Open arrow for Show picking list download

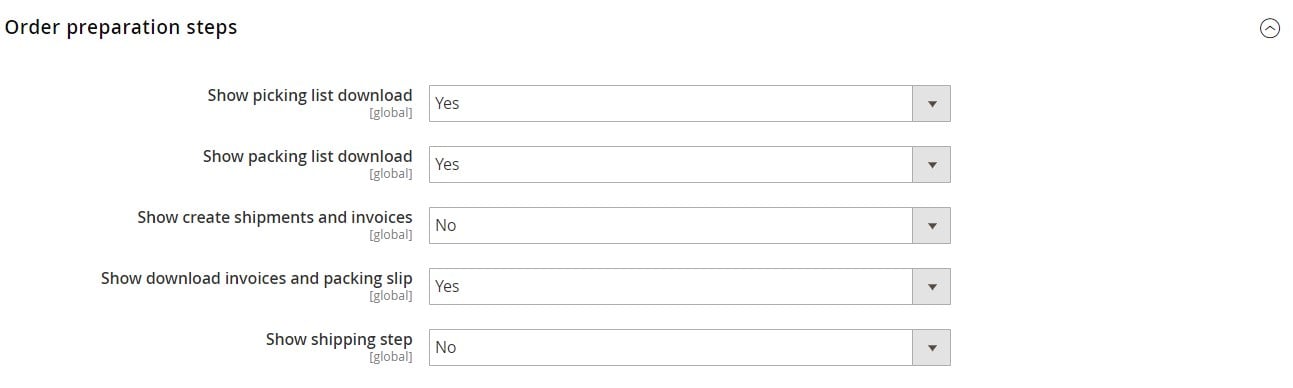(x=932, y=103)
